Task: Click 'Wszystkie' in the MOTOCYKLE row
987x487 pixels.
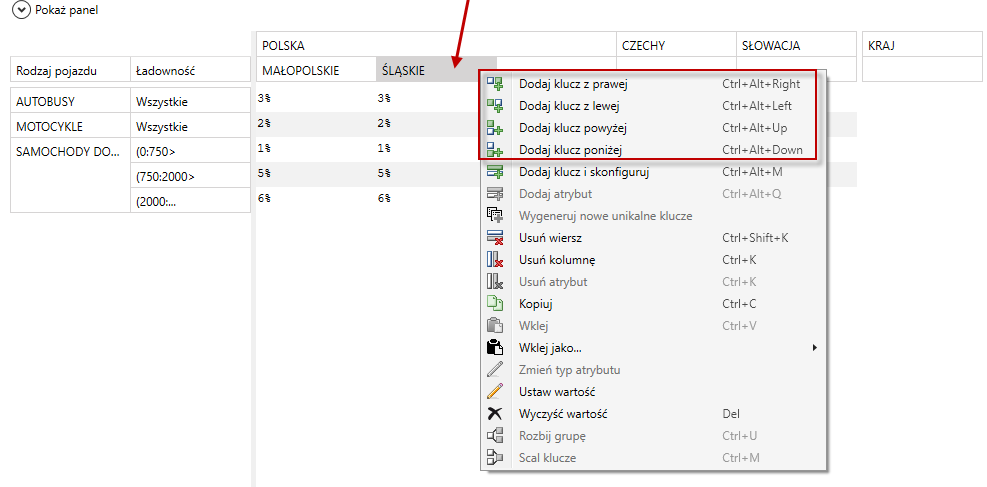Action: (x=191, y=126)
